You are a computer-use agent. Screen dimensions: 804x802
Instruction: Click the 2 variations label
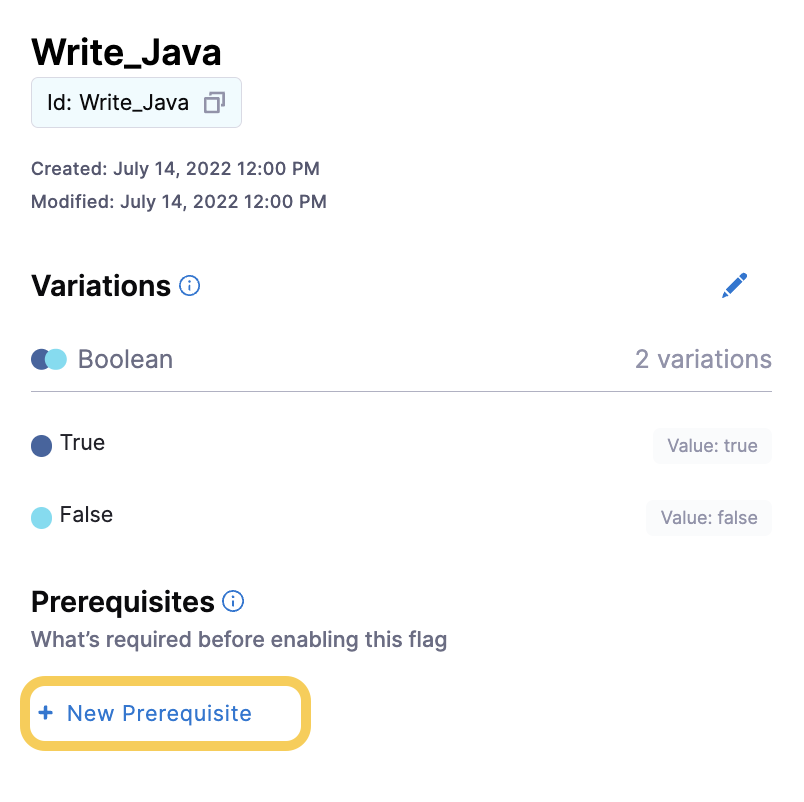(x=703, y=359)
